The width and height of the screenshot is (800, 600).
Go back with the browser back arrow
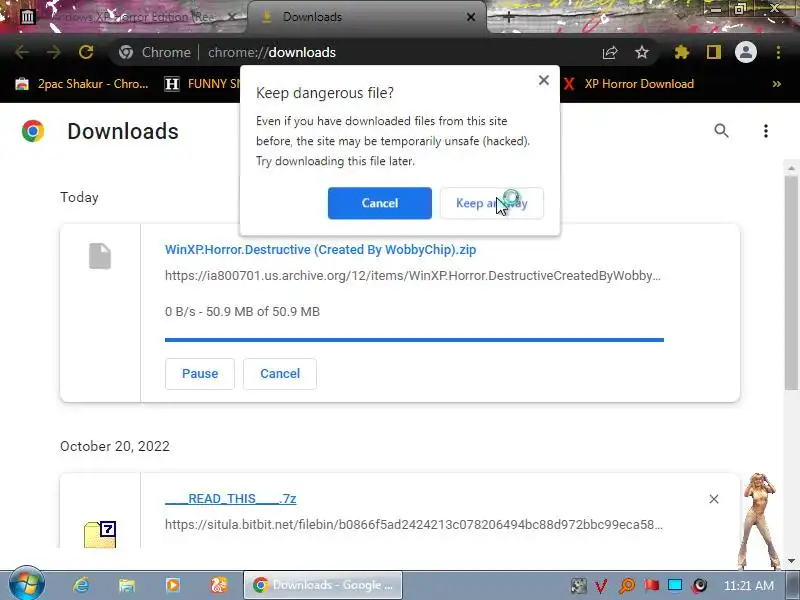[x=21, y=52]
